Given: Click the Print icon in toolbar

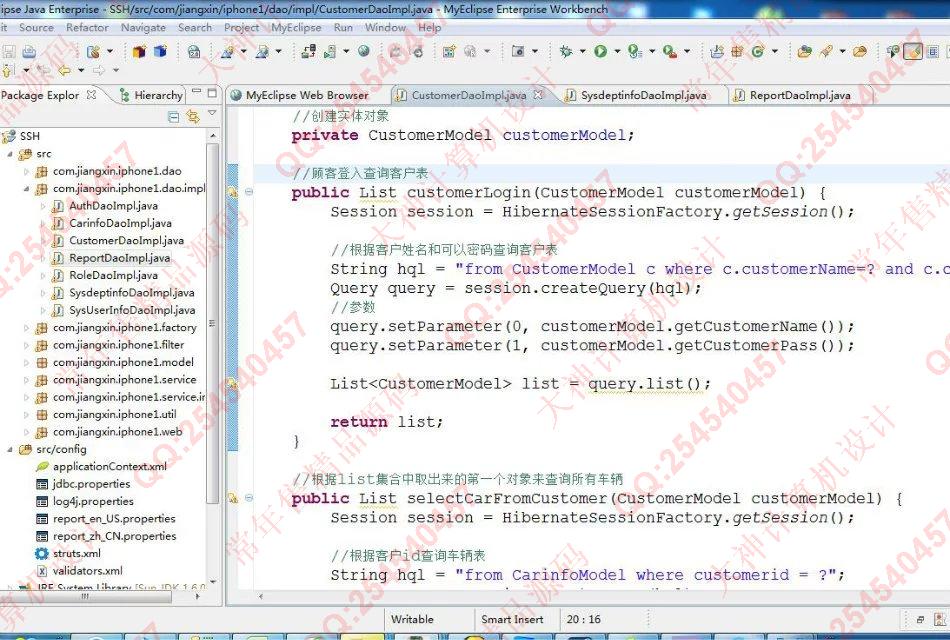Looking at the screenshot, I should tap(28, 52).
